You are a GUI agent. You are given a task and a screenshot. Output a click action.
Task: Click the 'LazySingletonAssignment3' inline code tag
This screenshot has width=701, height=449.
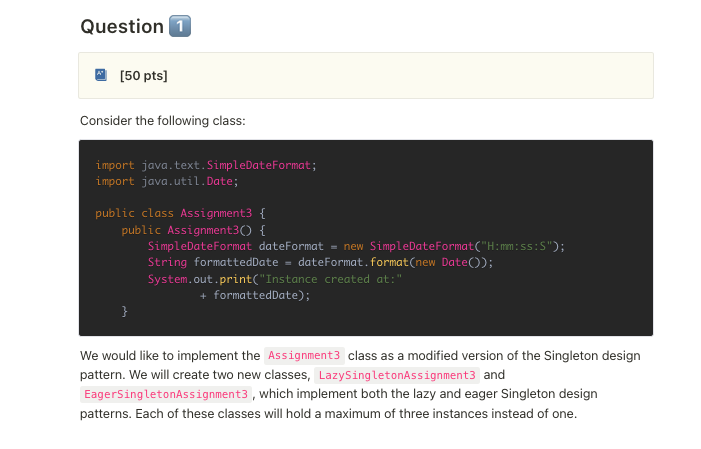[397, 375]
